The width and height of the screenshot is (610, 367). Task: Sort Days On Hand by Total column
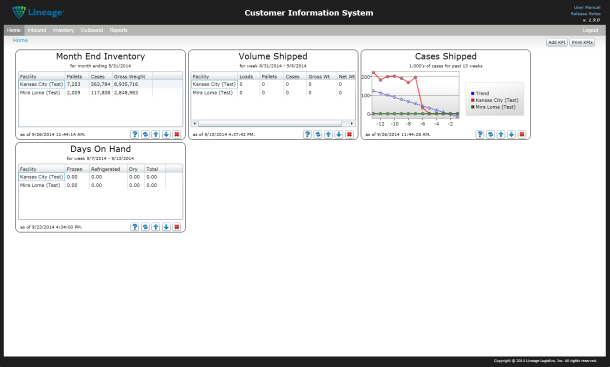coord(155,169)
